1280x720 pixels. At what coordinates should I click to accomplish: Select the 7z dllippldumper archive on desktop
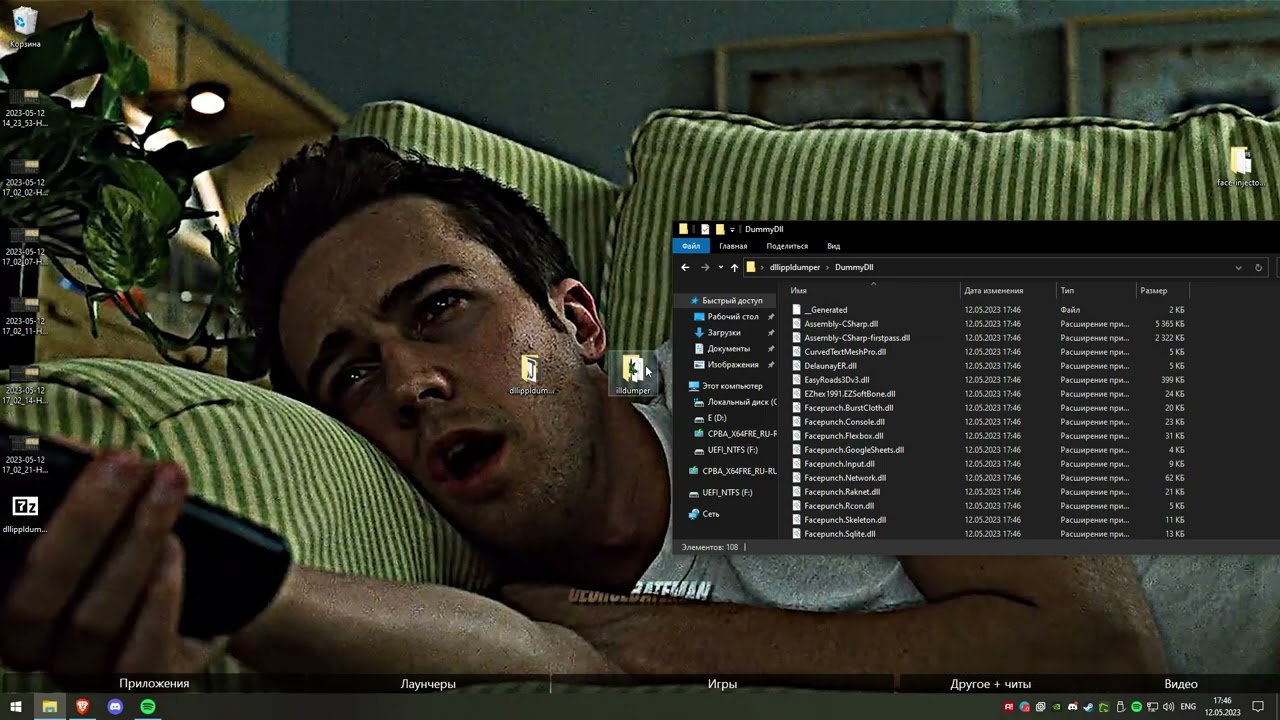(x=25, y=514)
